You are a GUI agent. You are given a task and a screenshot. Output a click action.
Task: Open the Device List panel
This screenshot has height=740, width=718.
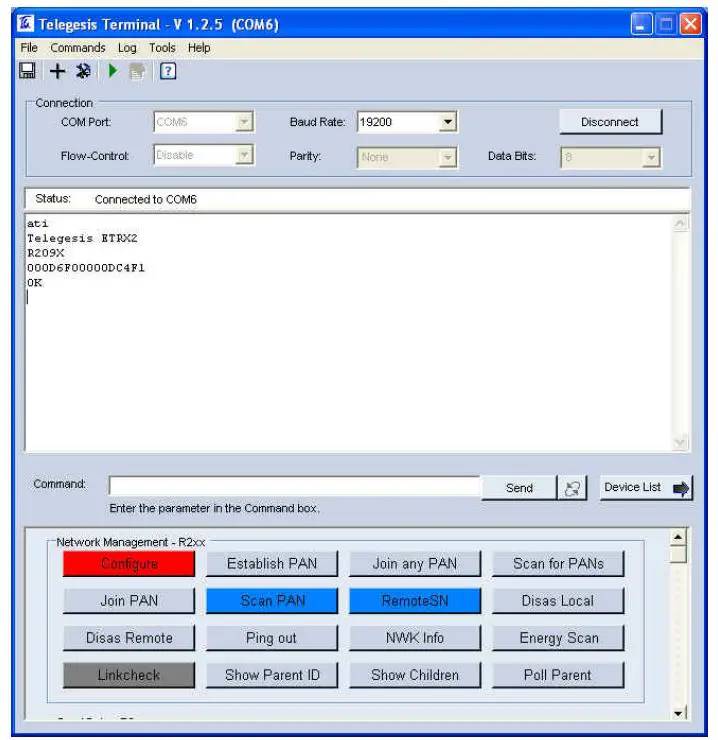pos(646,488)
